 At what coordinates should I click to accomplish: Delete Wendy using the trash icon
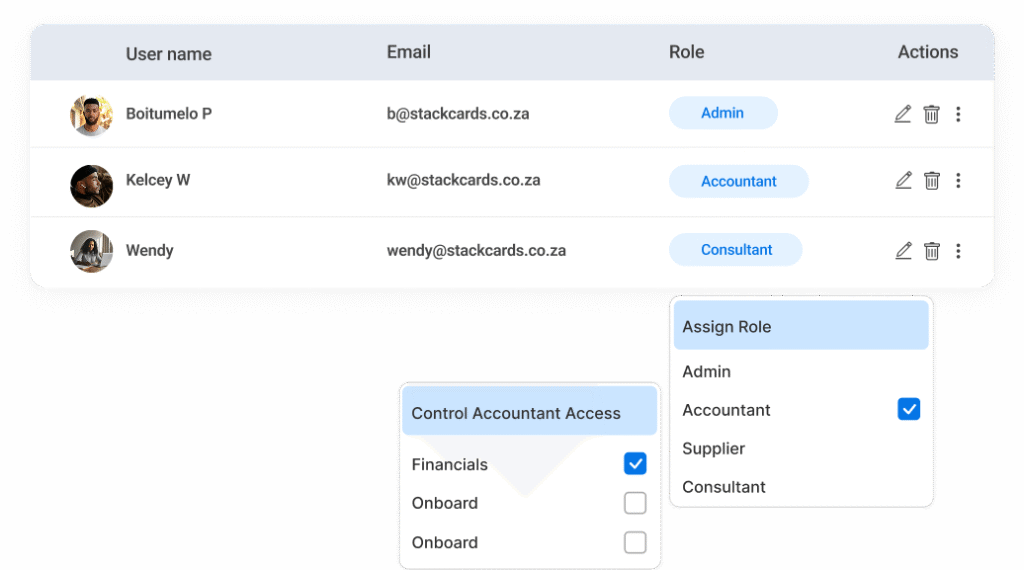(931, 251)
